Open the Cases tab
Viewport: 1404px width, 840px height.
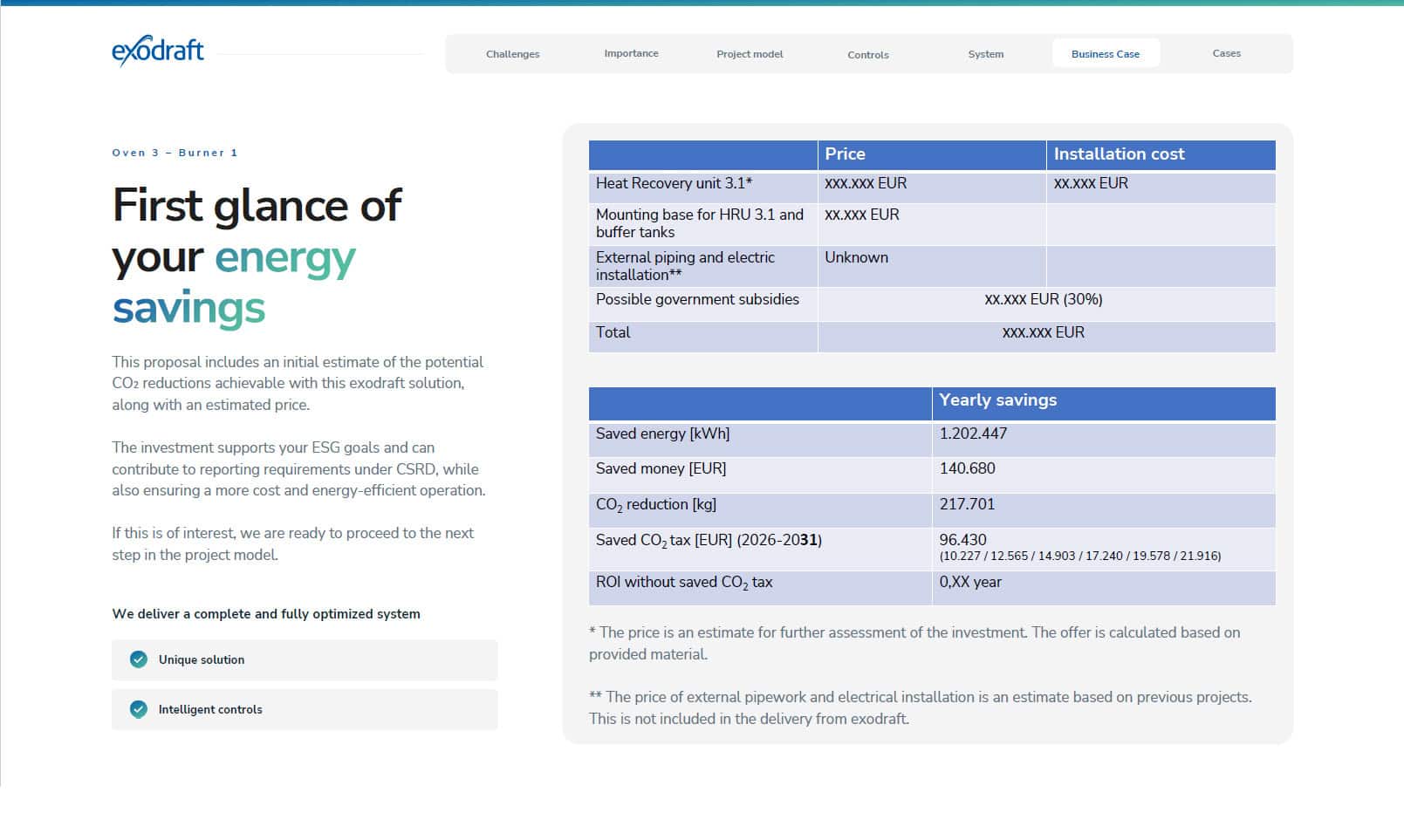tap(1226, 53)
